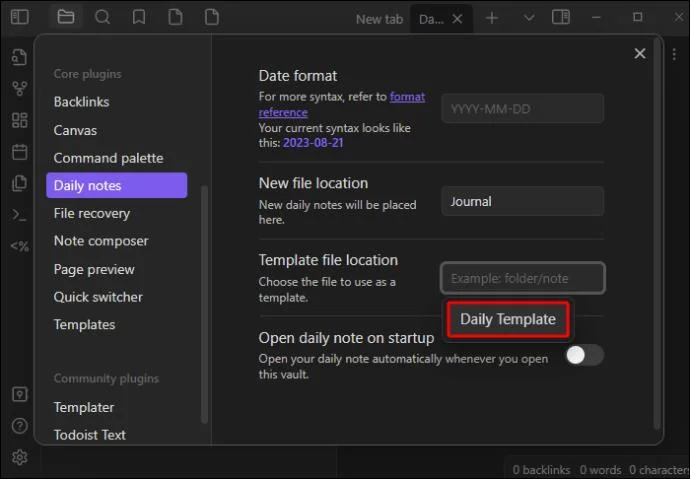Click the 2023-08-21 date preview

(x=313, y=143)
